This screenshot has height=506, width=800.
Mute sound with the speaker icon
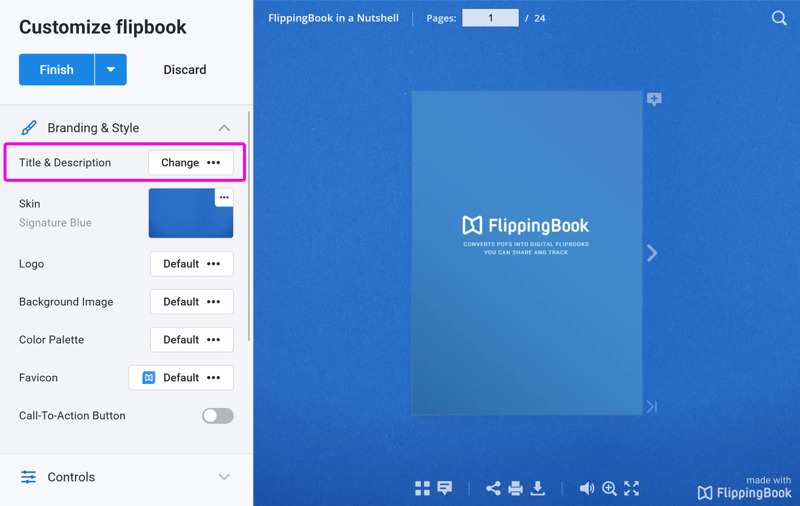coord(587,488)
